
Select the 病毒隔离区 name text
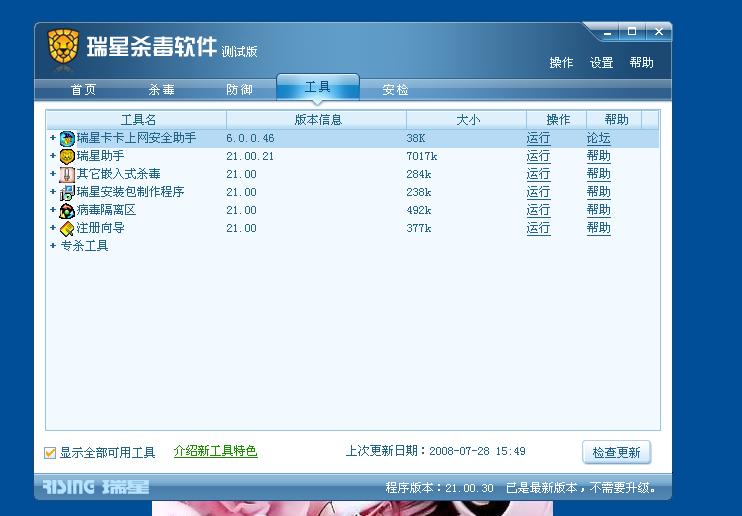pos(106,210)
